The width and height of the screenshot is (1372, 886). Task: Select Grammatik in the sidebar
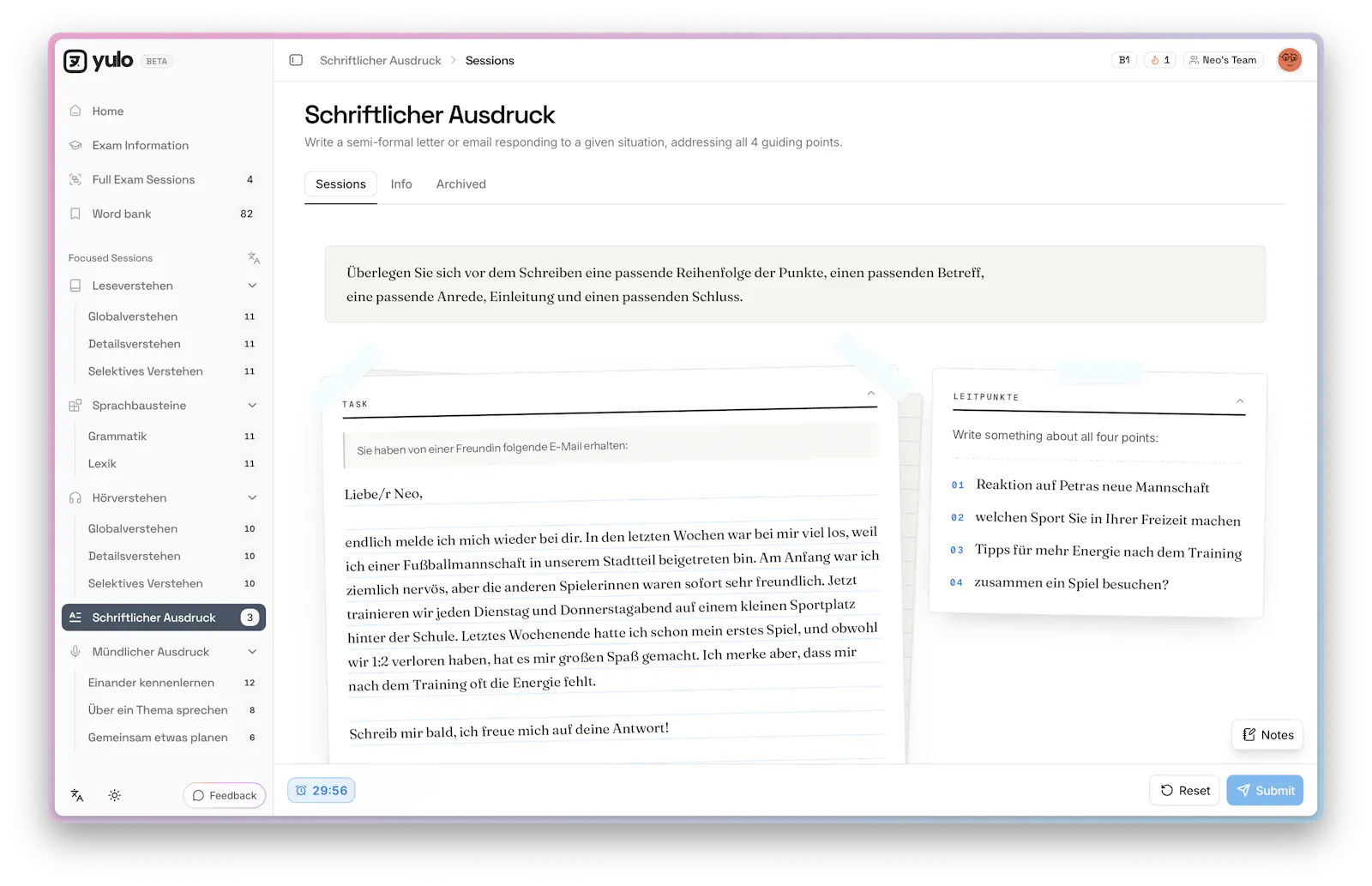click(171, 437)
